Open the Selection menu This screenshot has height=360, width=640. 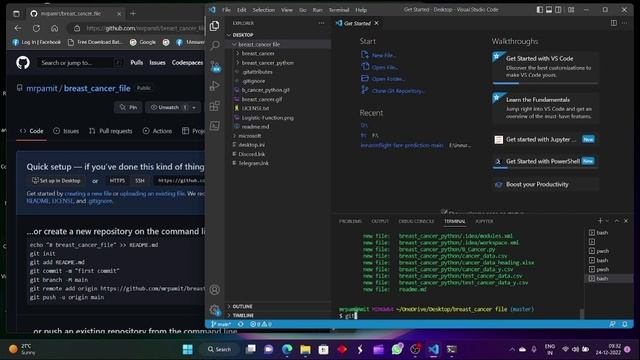(x=264, y=10)
